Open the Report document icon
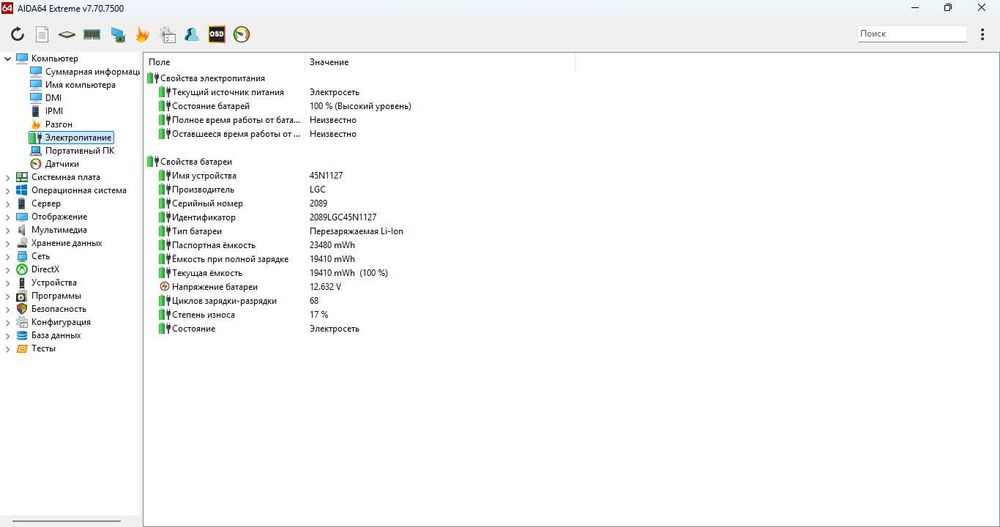Screen dimensions: 1000x527 click(x=42, y=34)
